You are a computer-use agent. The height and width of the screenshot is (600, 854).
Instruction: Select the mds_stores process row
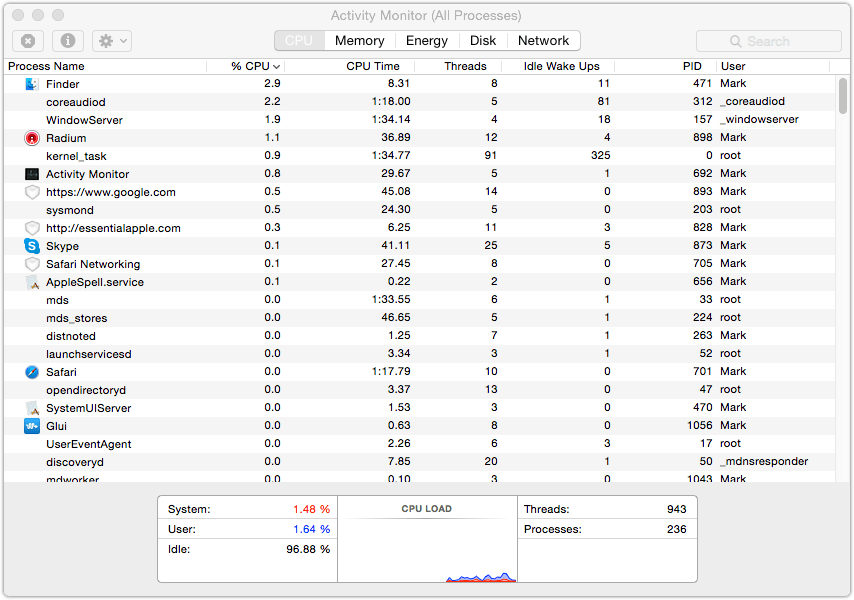419,317
